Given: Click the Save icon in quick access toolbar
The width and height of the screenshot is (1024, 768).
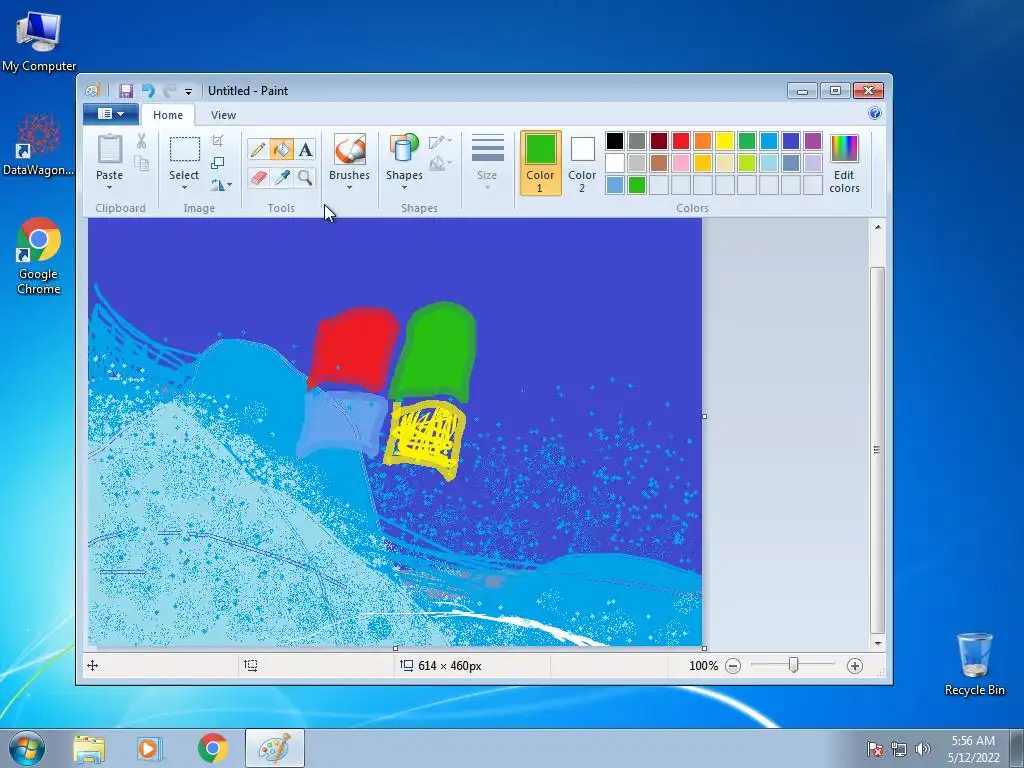Looking at the screenshot, I should (125, 91).
